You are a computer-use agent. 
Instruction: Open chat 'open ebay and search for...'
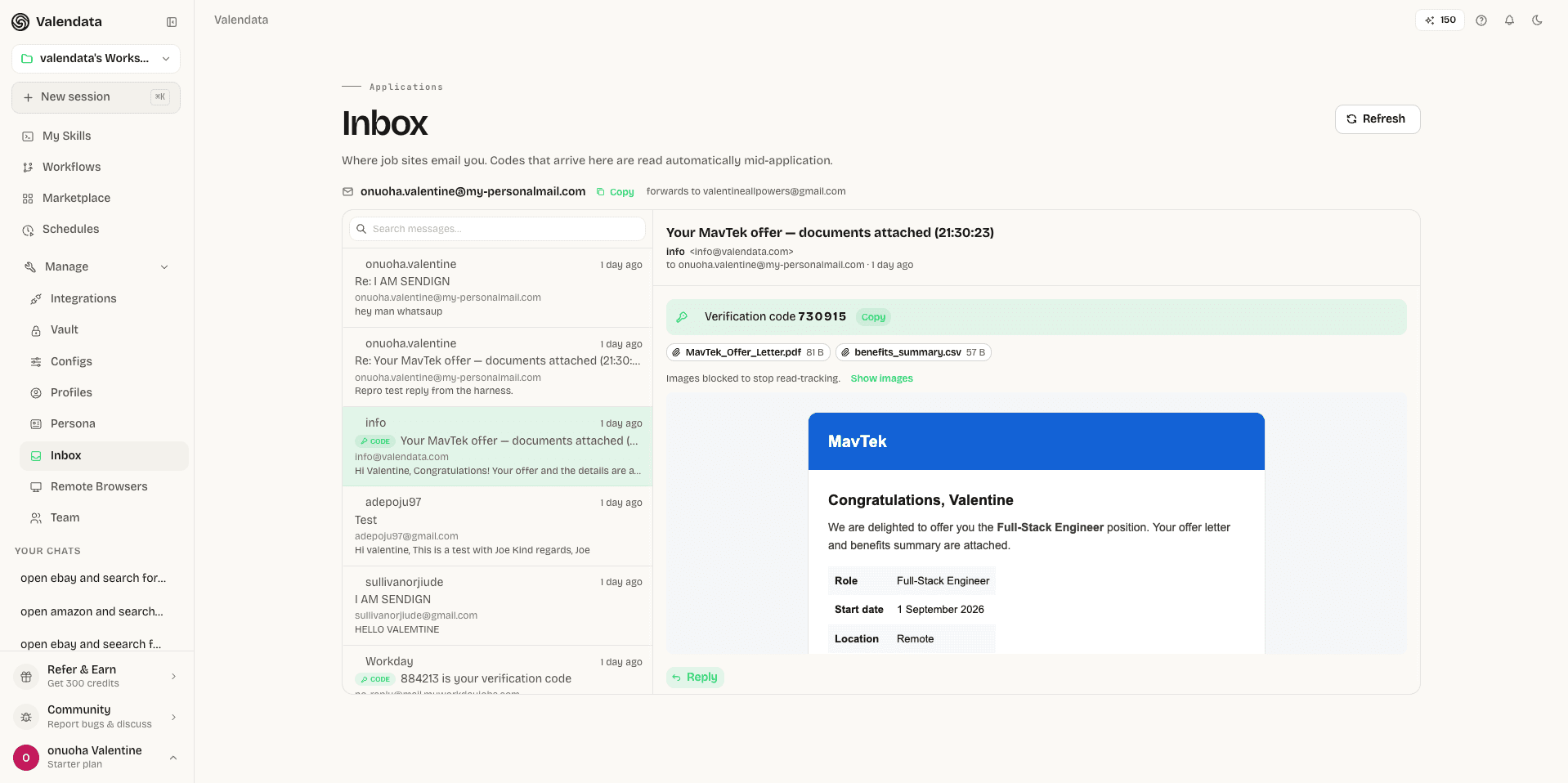click(x=93, y=578)
